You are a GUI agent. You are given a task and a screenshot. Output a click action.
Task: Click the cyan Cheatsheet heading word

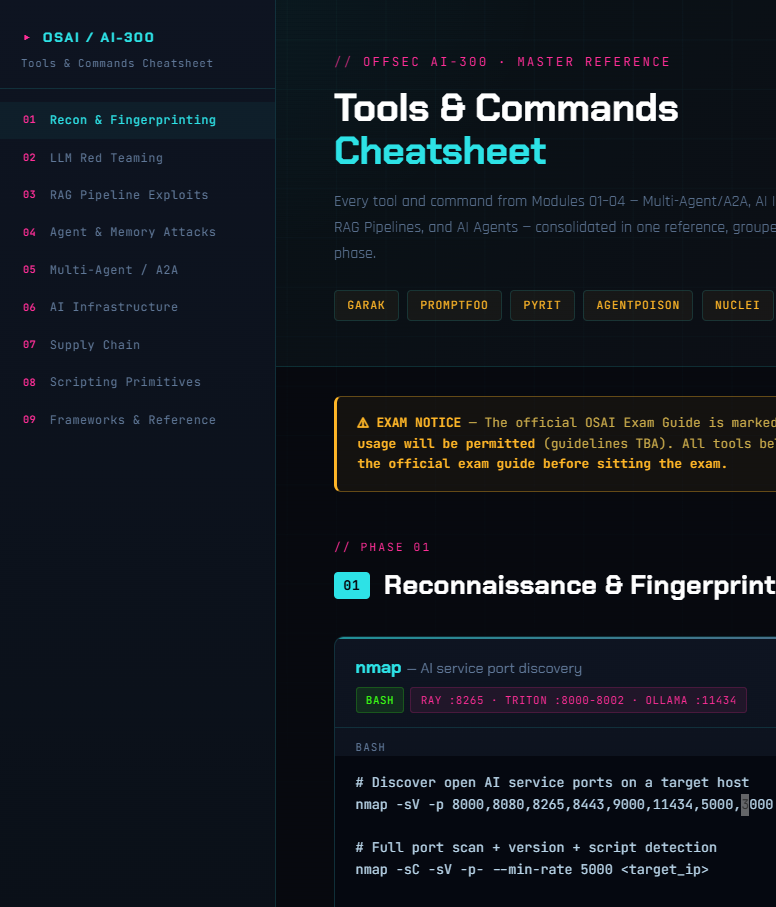[440, 152]
